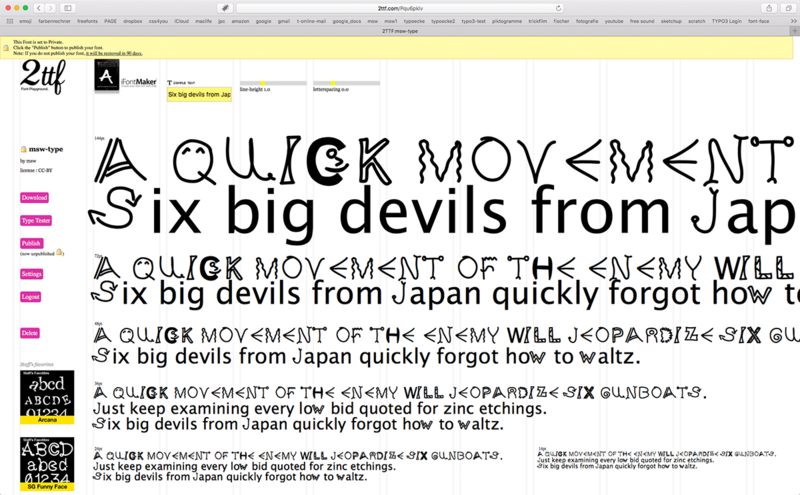Click the sample text input field
Viewport: 800px width, 495px height.
(198, 95)
